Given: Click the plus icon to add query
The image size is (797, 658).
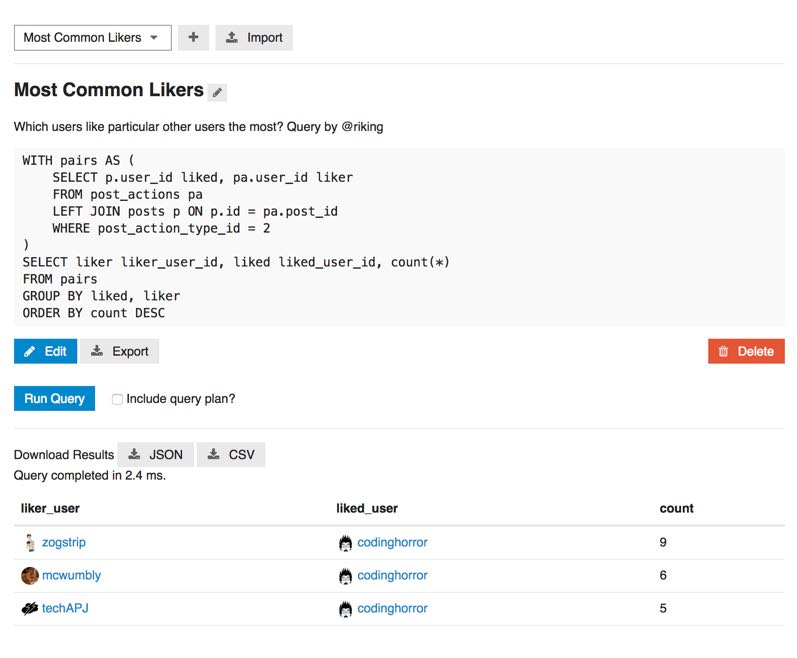Looking at the screenshot, I should click(193, 38).
